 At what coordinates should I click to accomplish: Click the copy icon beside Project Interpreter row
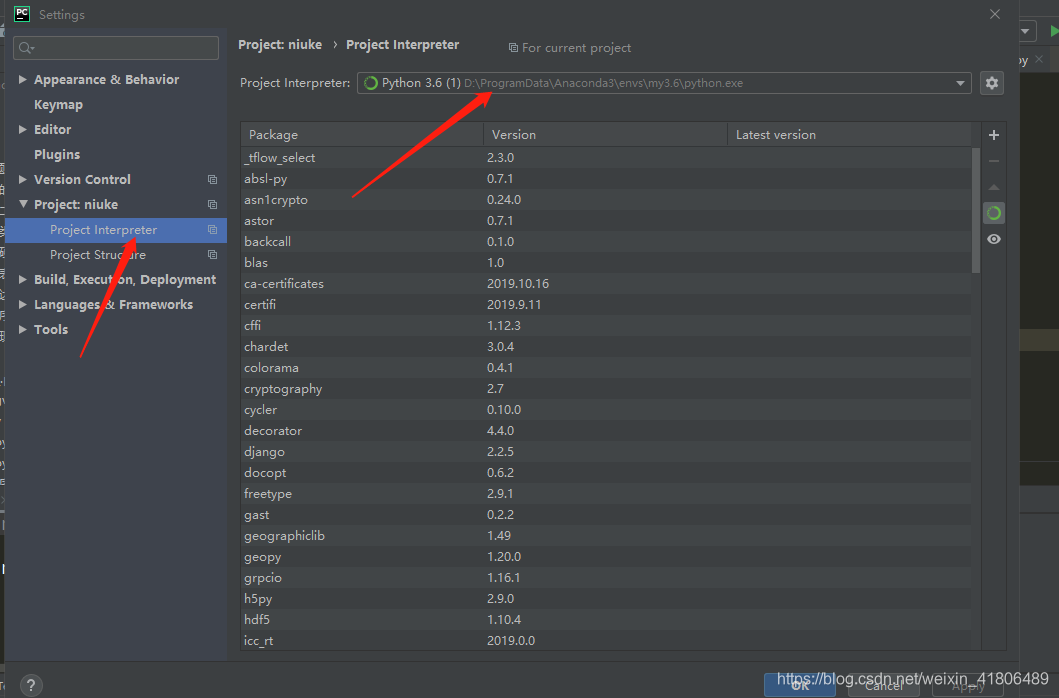(212, 230)
